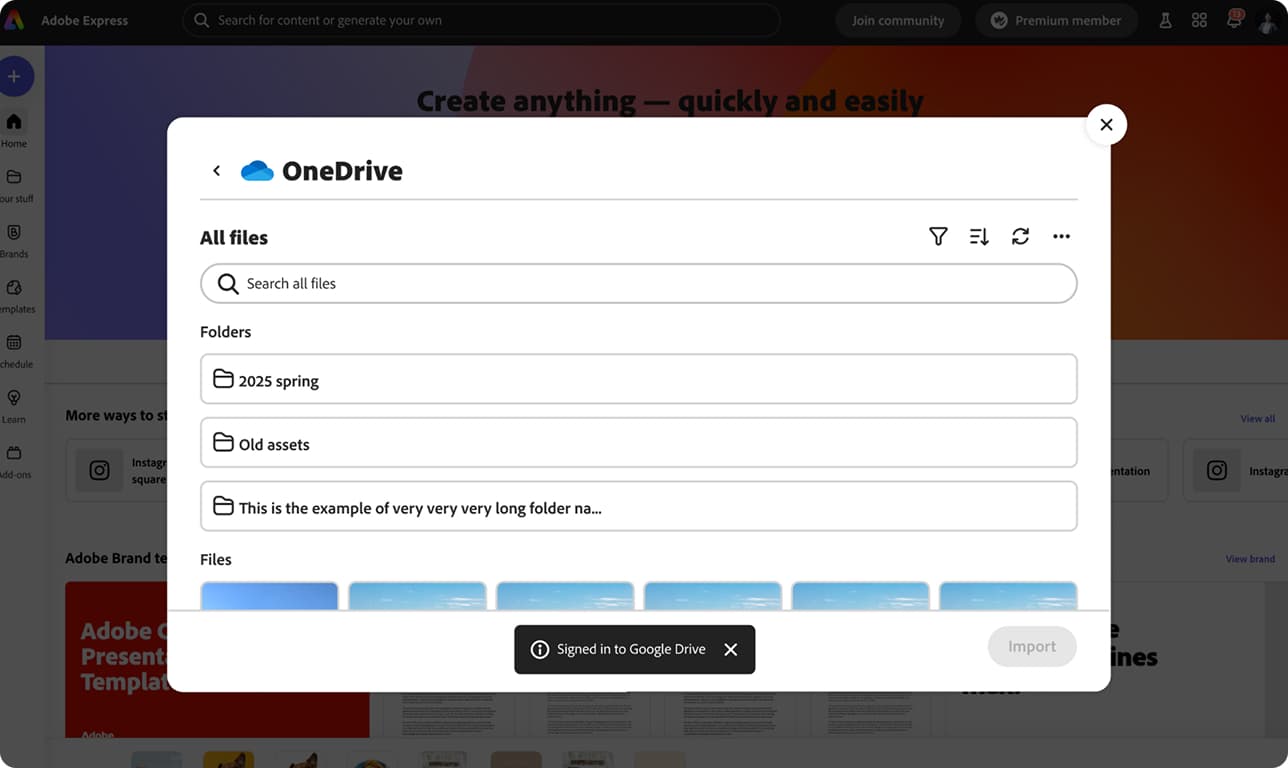The image size is (1288, 768).
Task: Open the notifications bell
Action: click(x=1235, y=20)
